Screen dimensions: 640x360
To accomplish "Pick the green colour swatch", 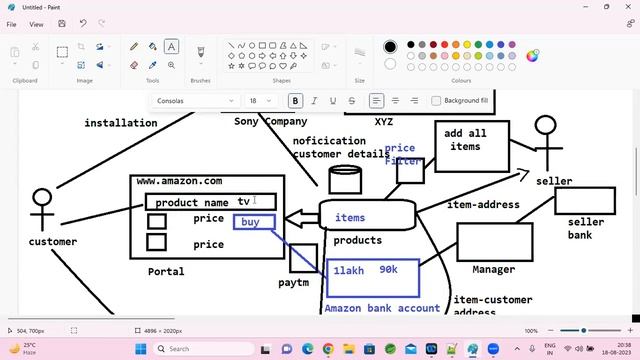I will pyautogui.click(x=478, y=44).
